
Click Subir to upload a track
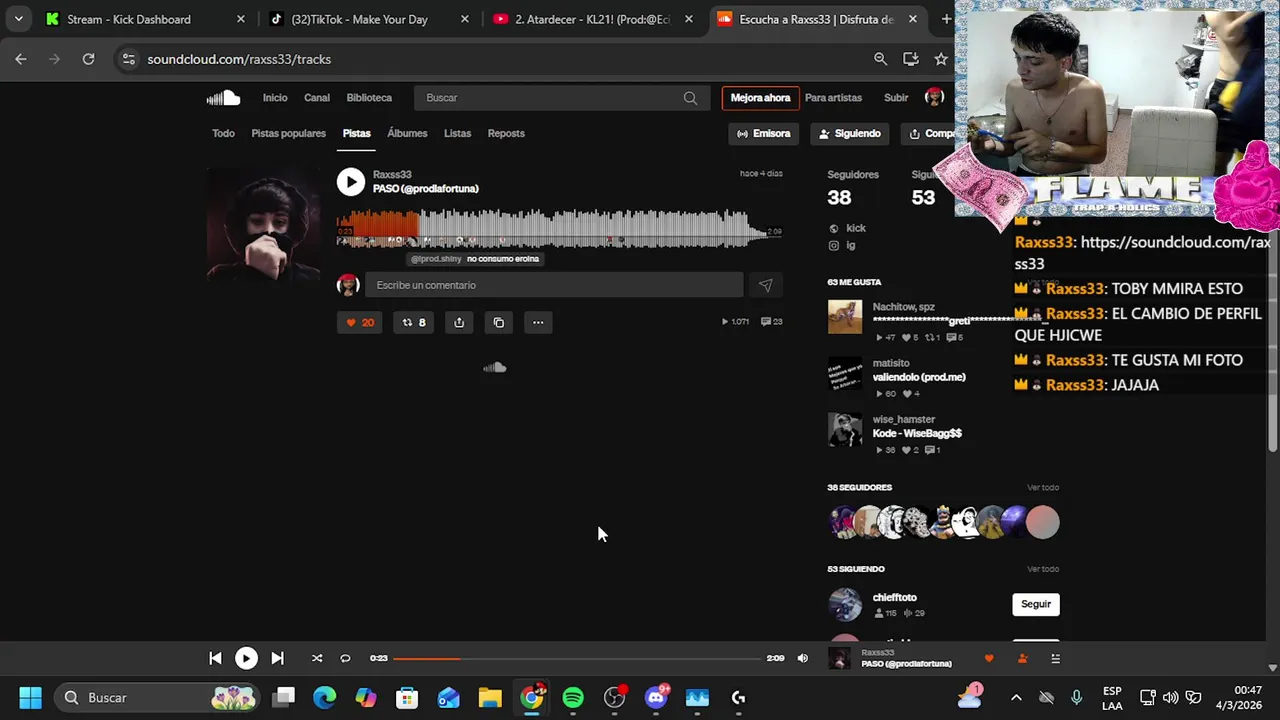(896, 98)
